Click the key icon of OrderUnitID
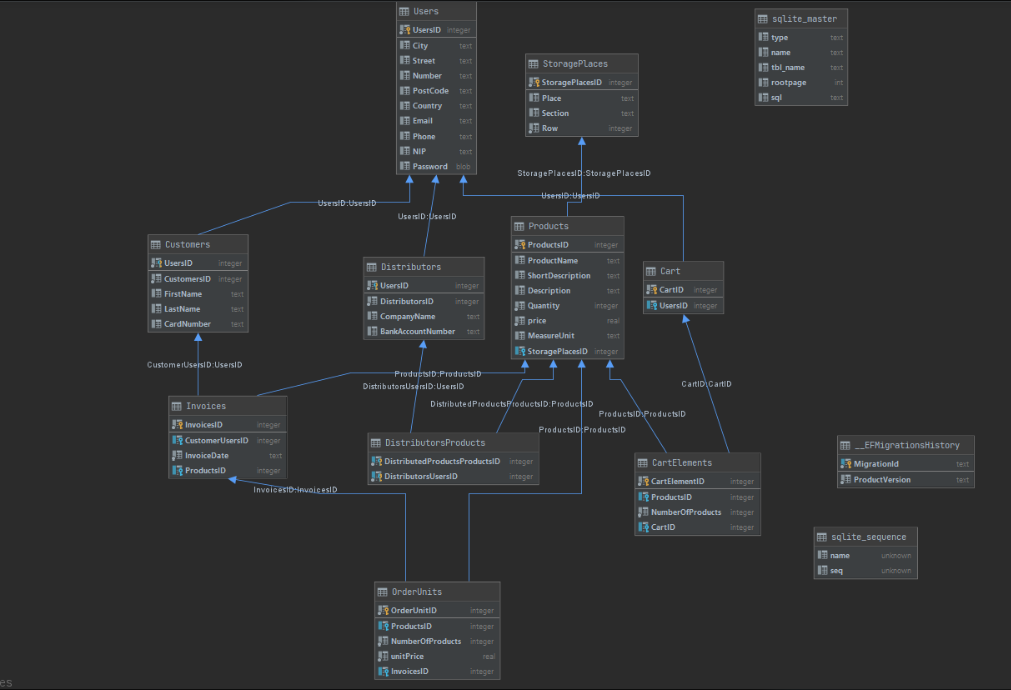 [x=383, y=611]
